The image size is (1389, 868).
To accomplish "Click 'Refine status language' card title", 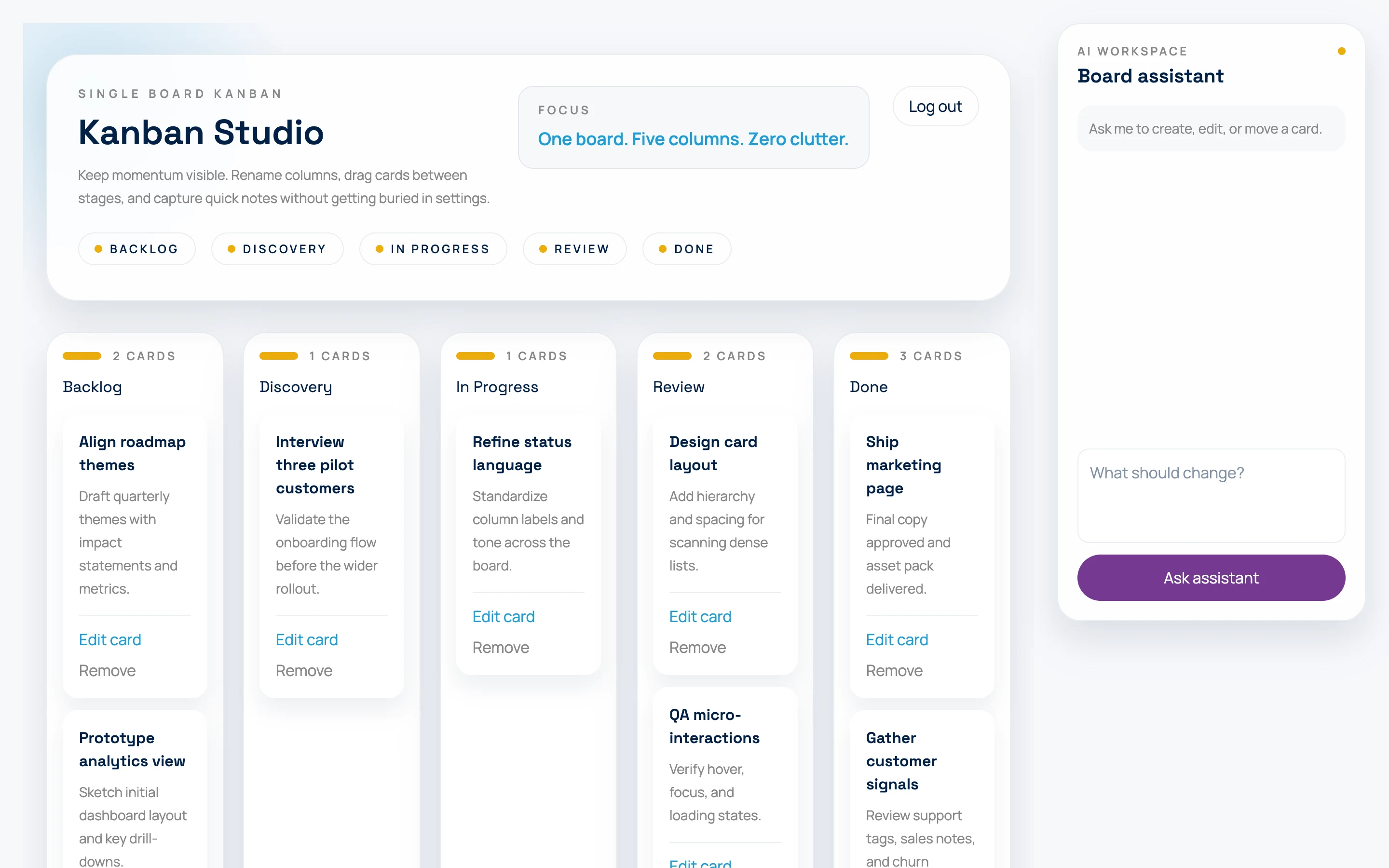I will (522, 453).
